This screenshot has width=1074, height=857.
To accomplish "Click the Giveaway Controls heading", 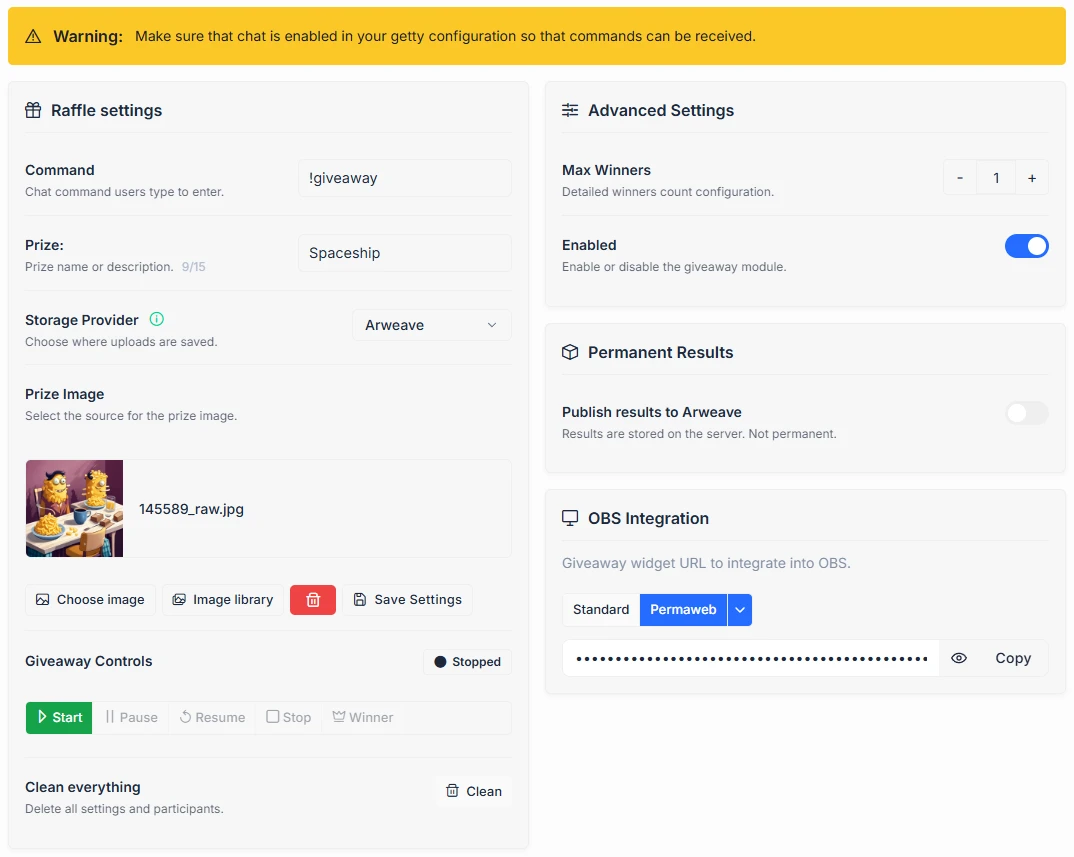I will (x=89, y=661).
